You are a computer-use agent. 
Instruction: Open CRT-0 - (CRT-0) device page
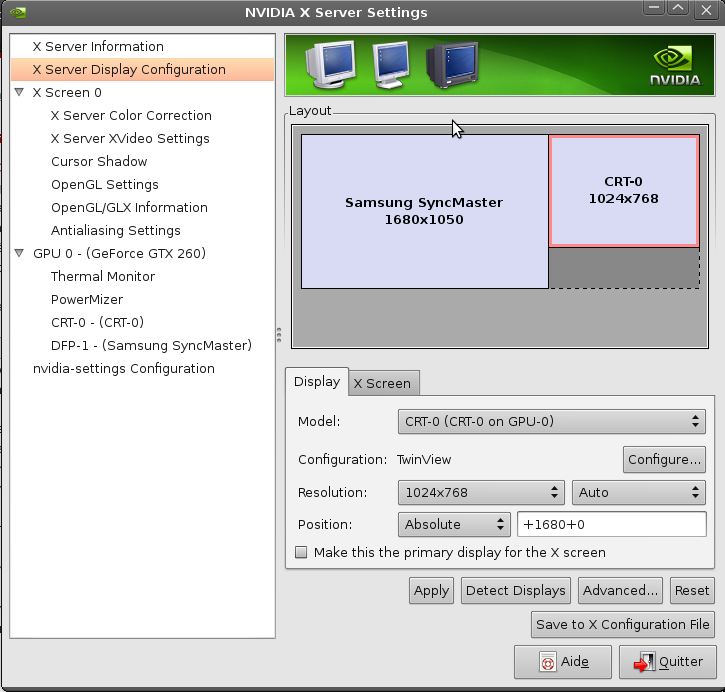coord(98,322)
